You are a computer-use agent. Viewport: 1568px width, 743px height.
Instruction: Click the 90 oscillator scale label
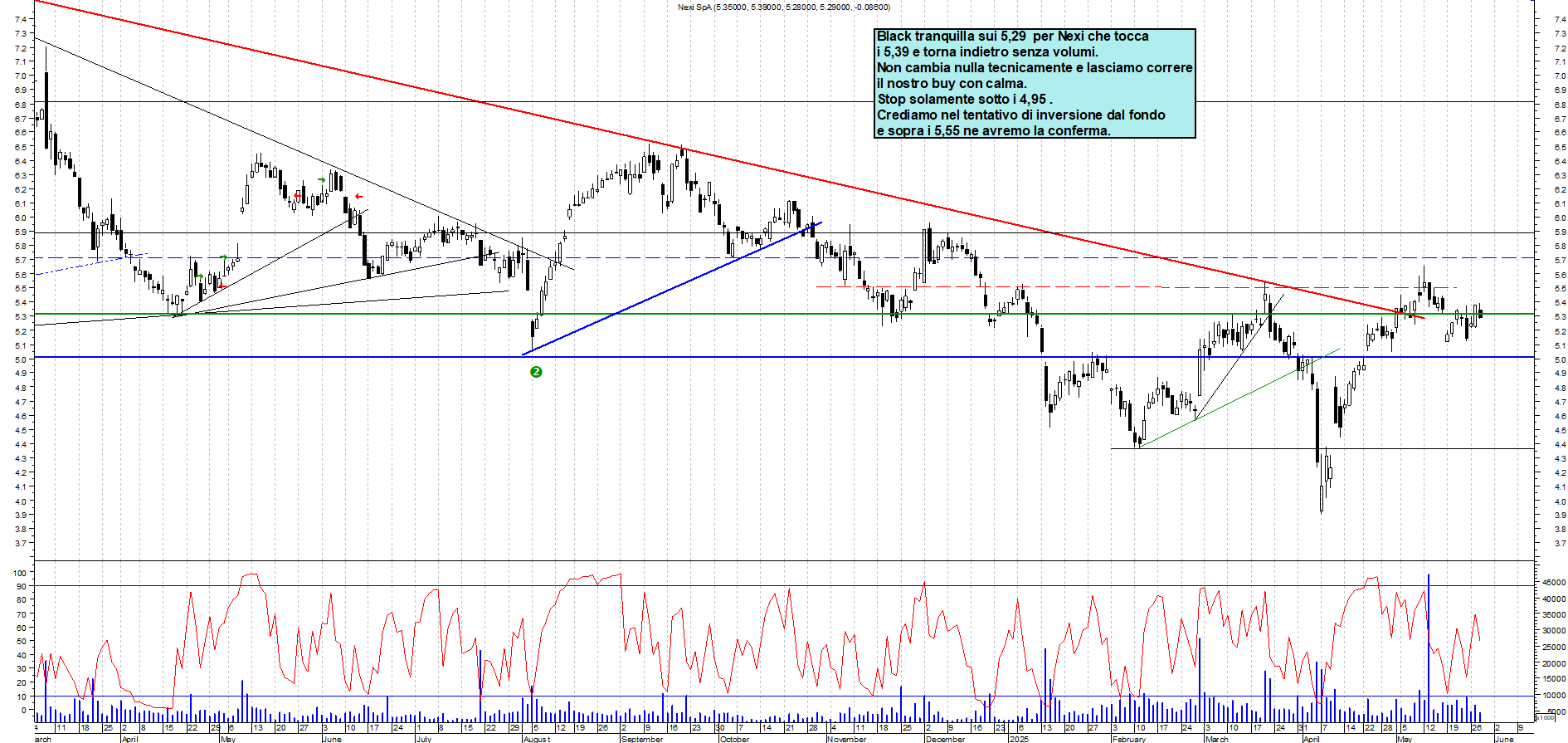pos(22,587)
